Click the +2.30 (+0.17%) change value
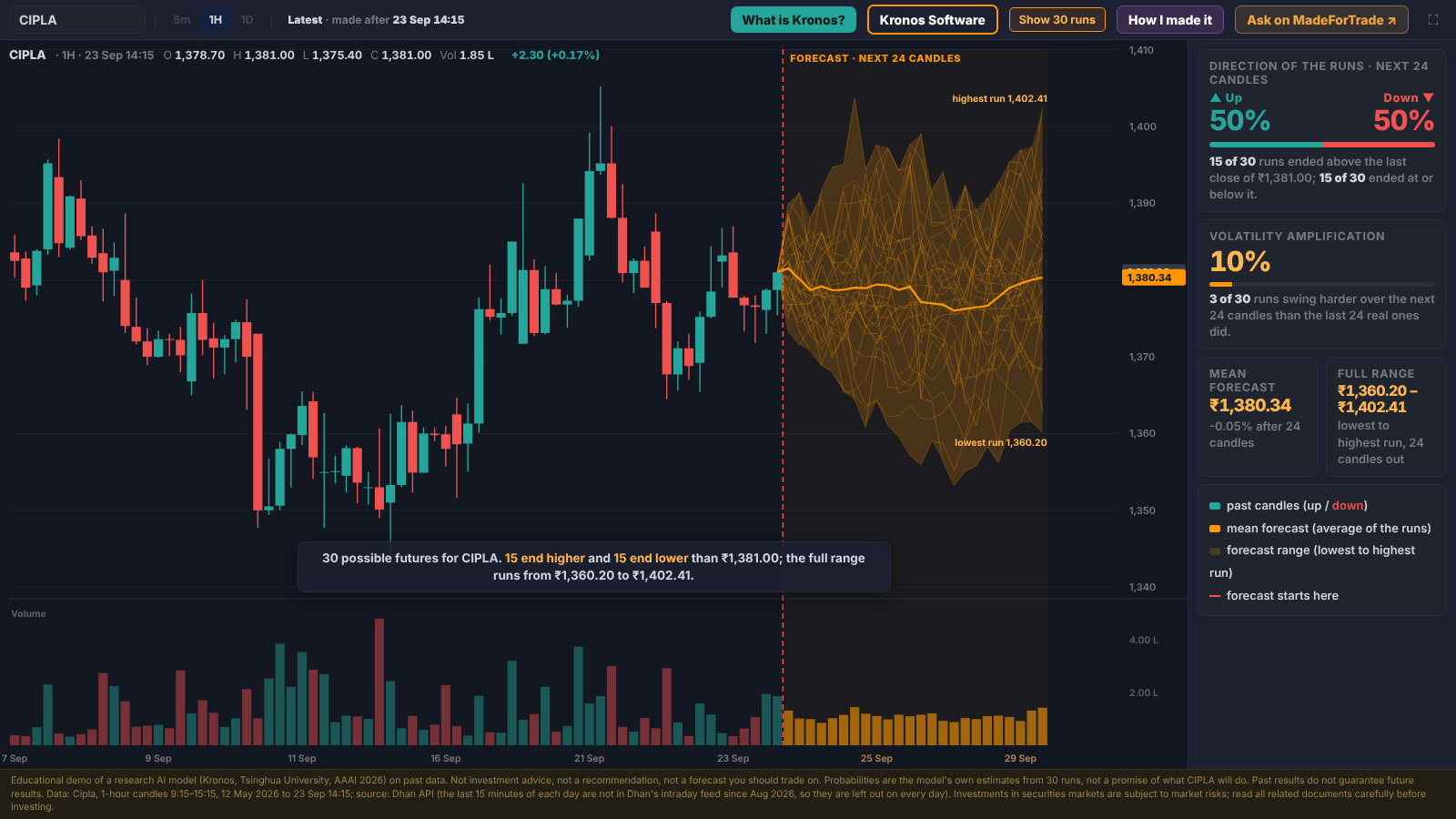The image size is (1456, 819). tap(555, 55)
